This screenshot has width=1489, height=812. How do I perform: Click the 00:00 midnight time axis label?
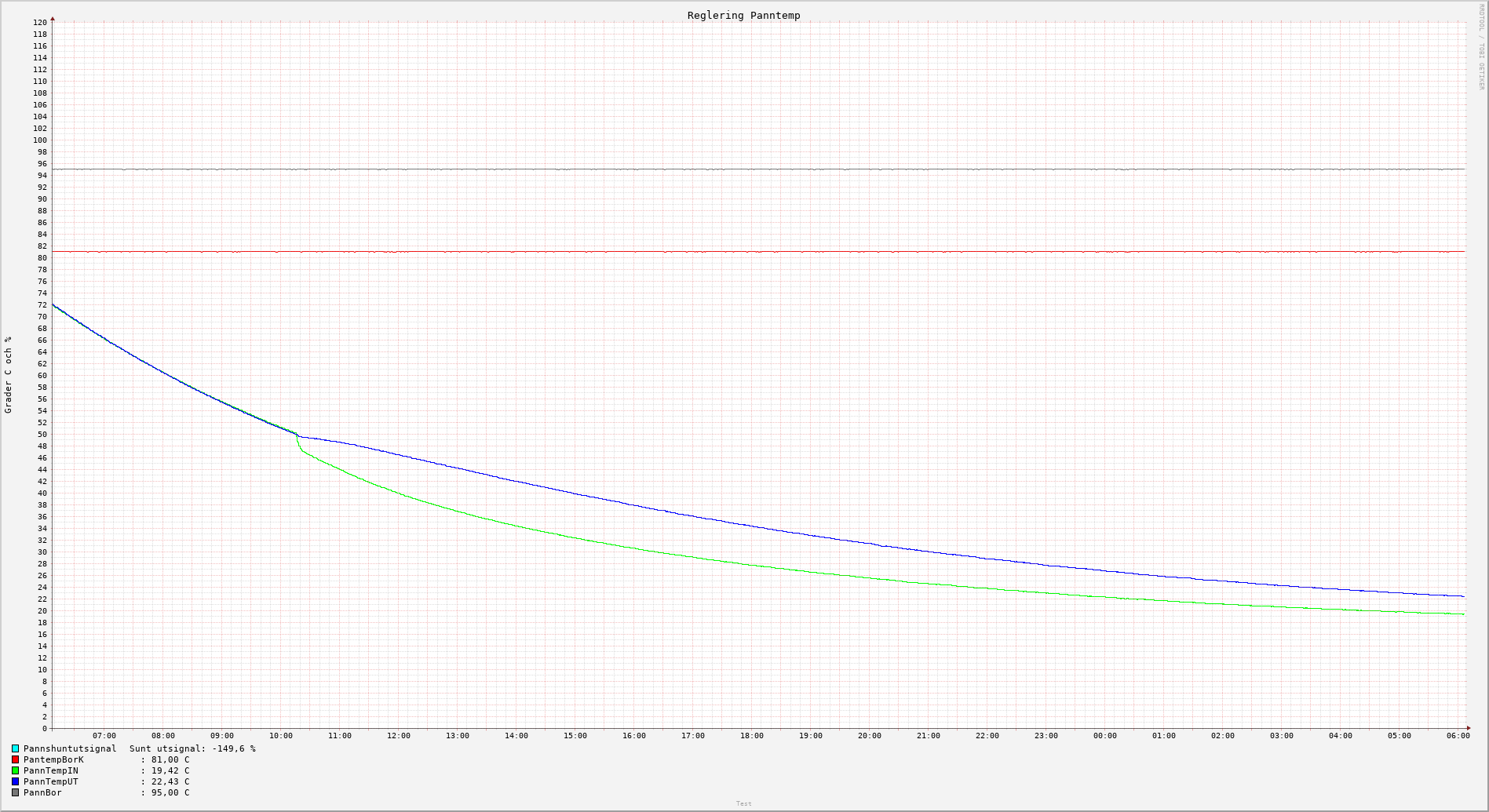click(x=1104, y=736)
